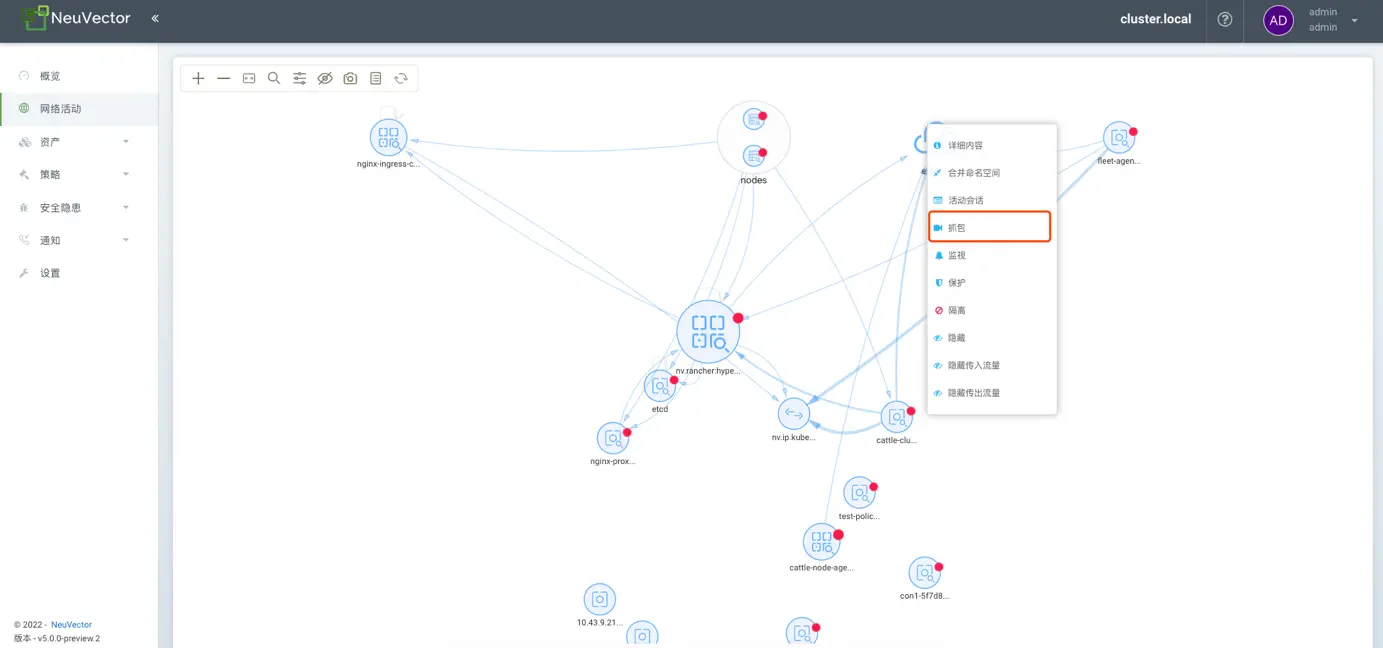The height and width of the screenshot is (648, 1383).
Task: Click the fit-to-screen toolbar icon
Action: pos(249,78)
